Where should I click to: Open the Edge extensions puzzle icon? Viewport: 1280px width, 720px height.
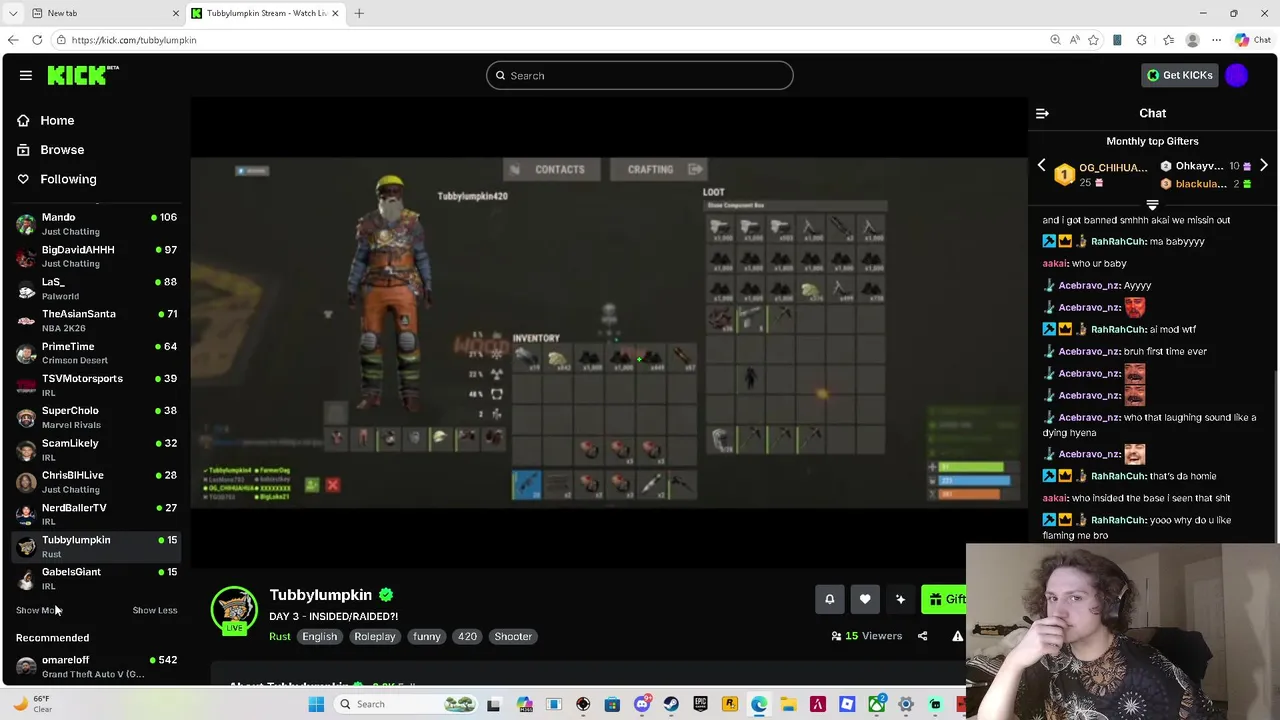[x=1141, y=40]
